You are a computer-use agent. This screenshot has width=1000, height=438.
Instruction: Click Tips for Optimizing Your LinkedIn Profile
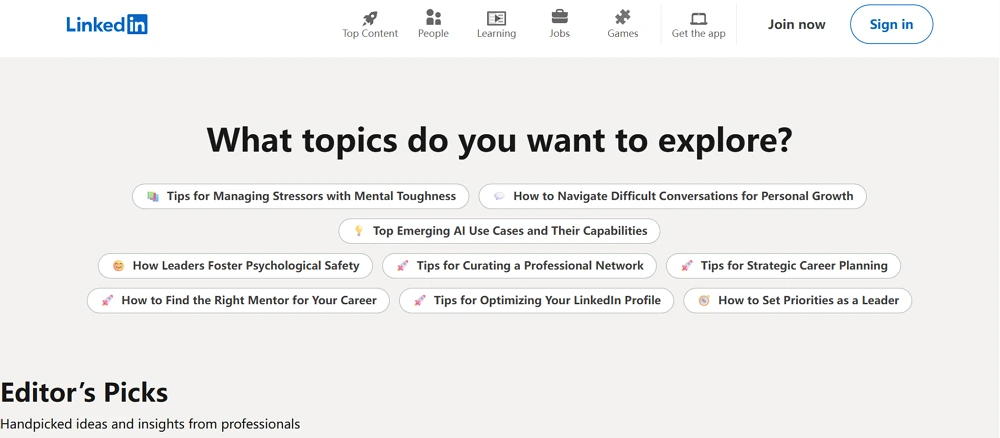[x=535, y=300]
